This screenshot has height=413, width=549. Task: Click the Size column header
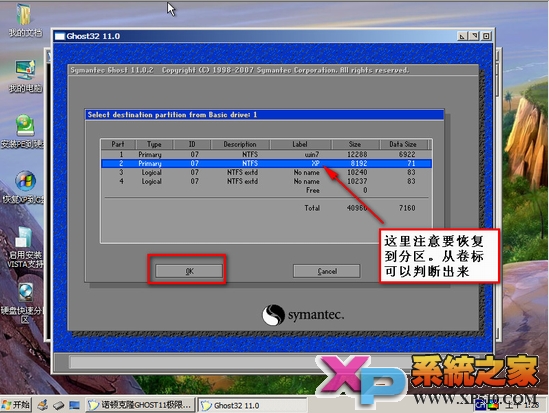(355, 144)
